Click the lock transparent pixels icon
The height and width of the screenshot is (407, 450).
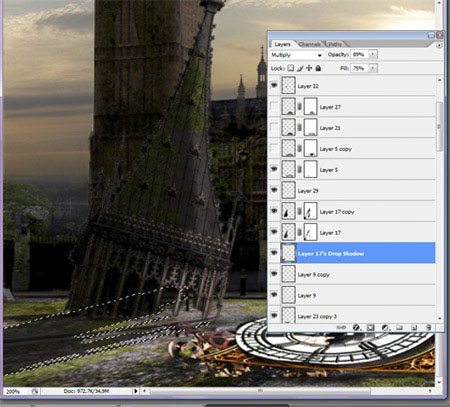tap(291, 68)
